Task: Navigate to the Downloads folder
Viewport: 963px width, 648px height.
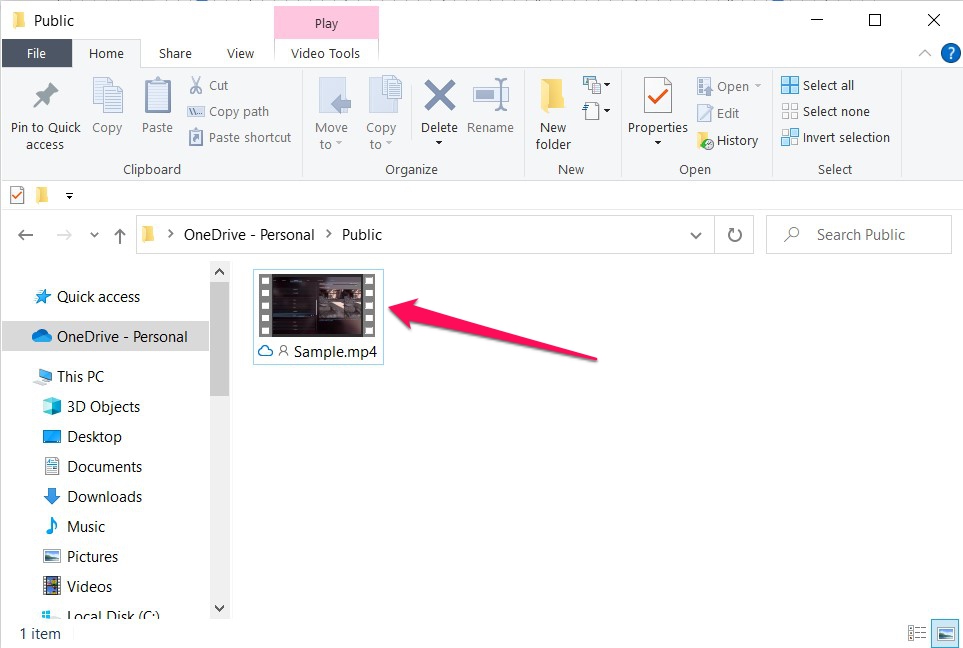Action: click(x=102, y=496)
